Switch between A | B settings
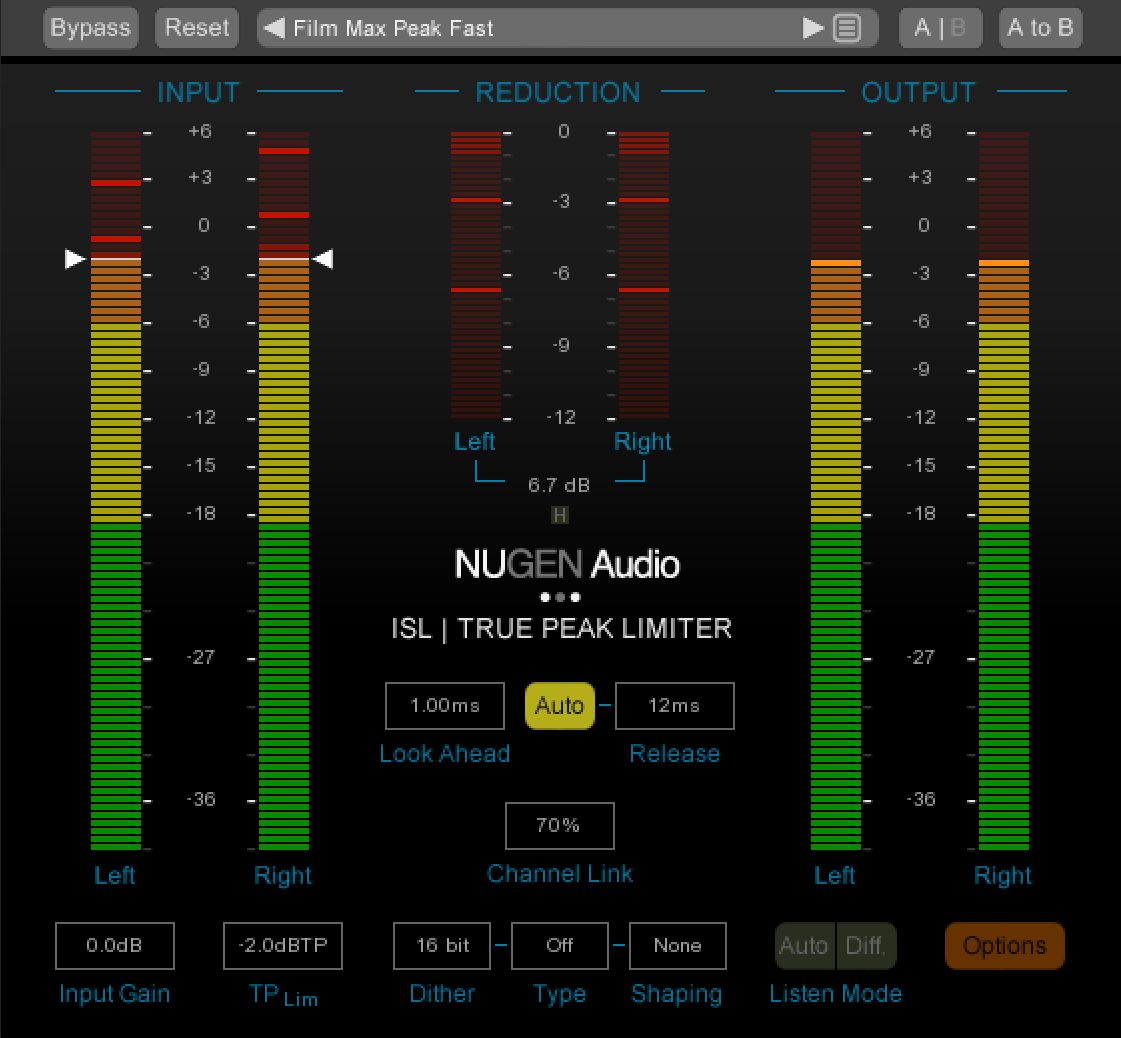This screenshot has height=1038, width=1121. (940, 28)
